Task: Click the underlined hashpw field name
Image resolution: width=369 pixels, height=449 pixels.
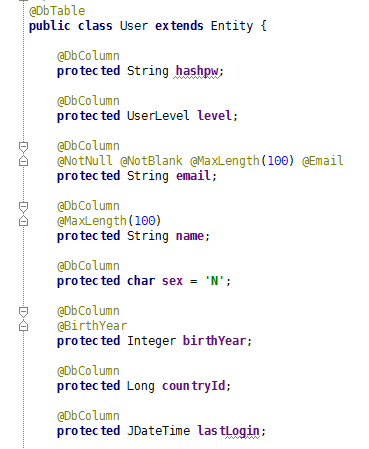Action: tap(197, 72)
